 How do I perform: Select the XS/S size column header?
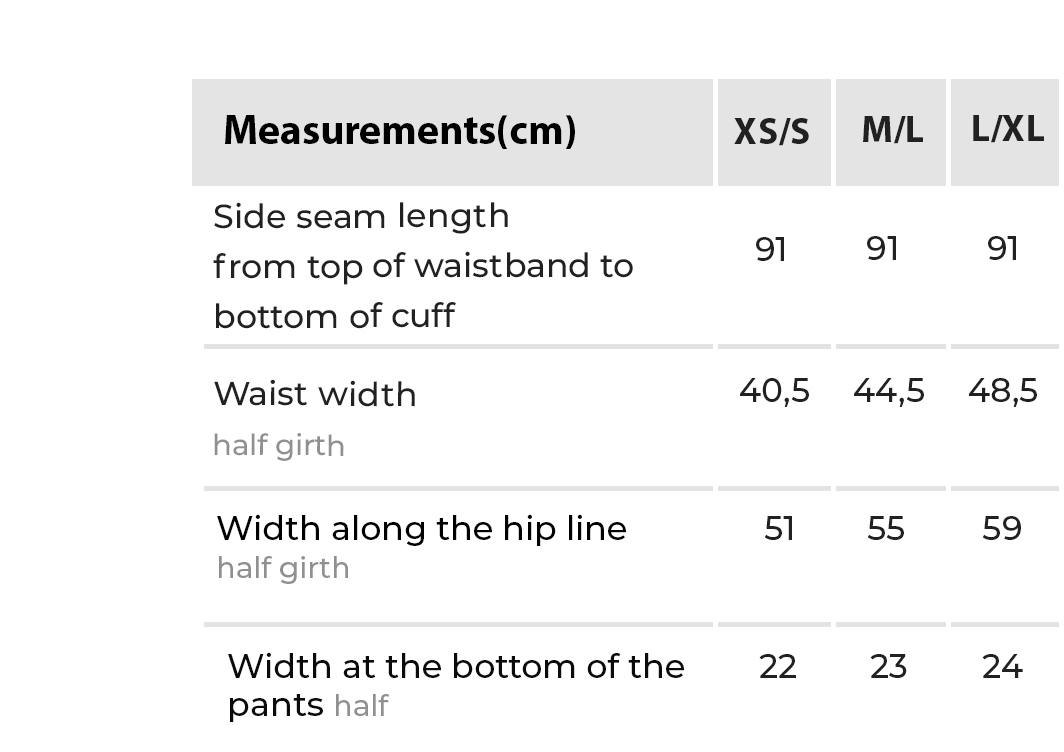tap(772, 132)
